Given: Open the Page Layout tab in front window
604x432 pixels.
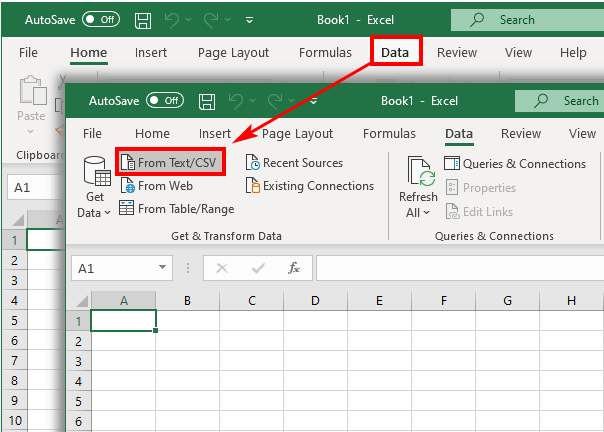Looking at the screenshot, I should click(x=298, y=133).
